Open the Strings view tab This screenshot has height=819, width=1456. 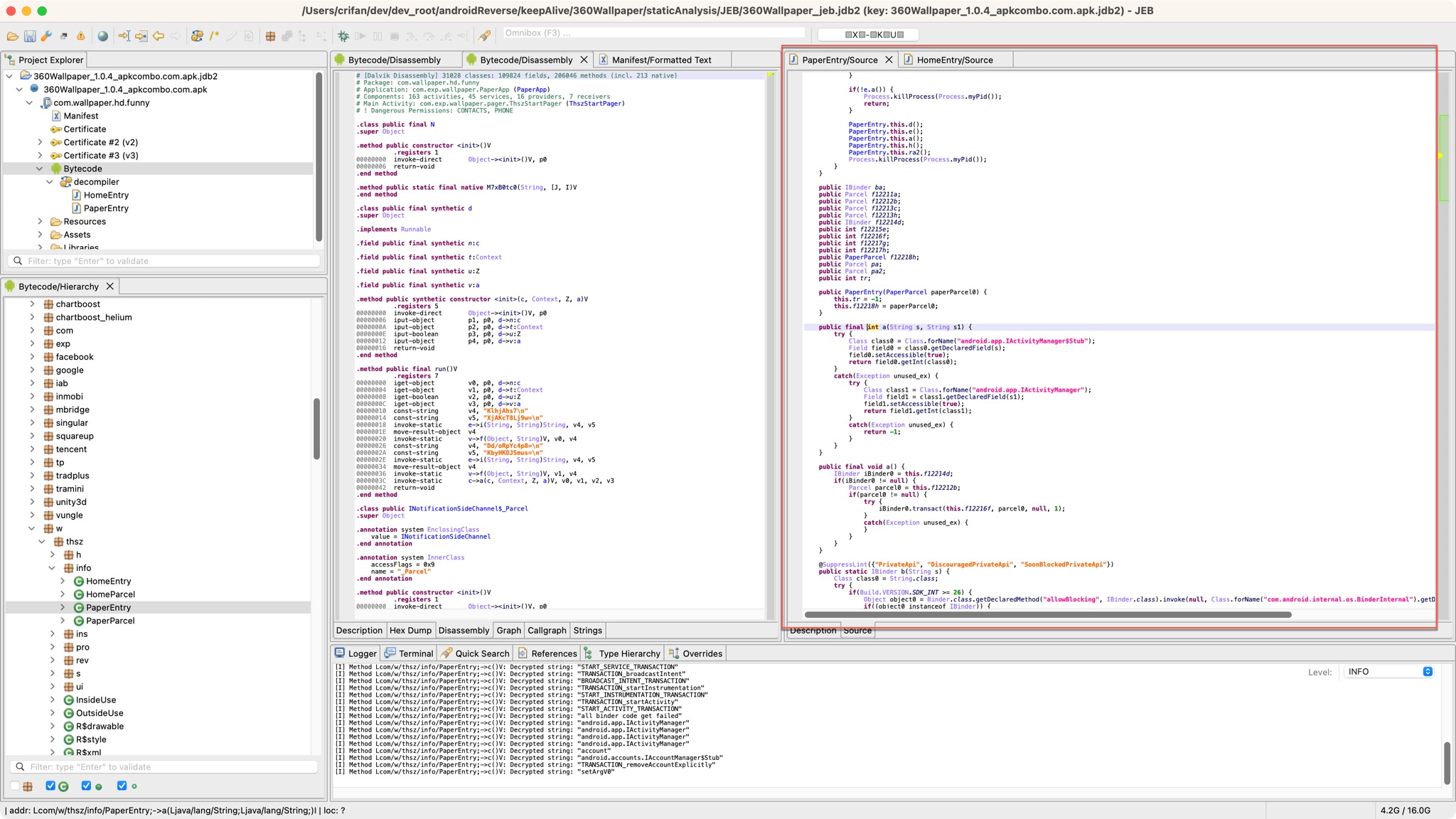pos(587,630)
